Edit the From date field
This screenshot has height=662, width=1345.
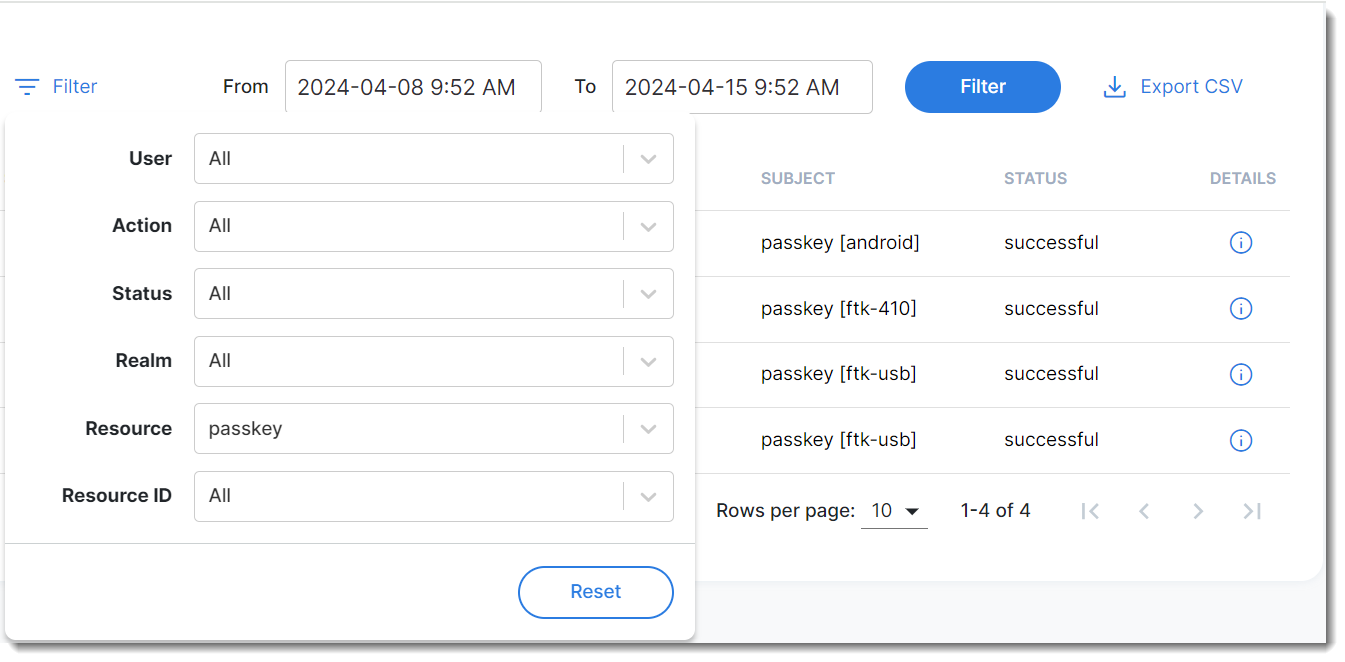413,87
